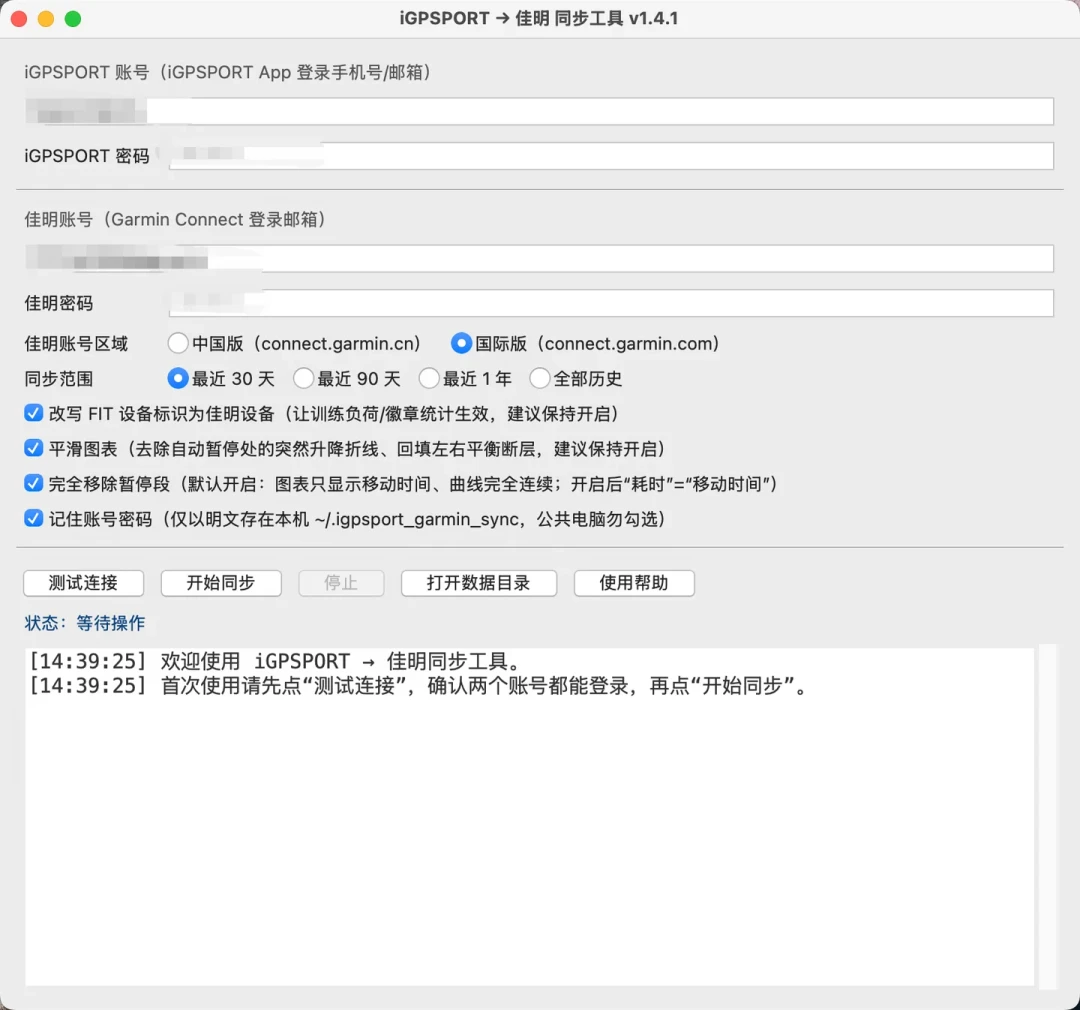The height and width of the screenshot is (1010, 1080).
Task: Toggle 完全移除暂停段 checkbox
Action: coord(33,484)
